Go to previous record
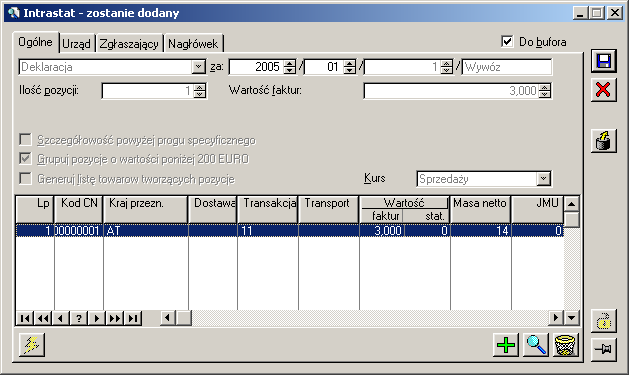The width and height of the screenshot is (629, 375). (61, 318)
